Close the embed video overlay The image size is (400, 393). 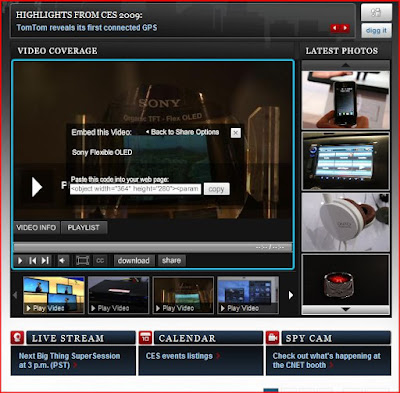[x=236, y=133]
